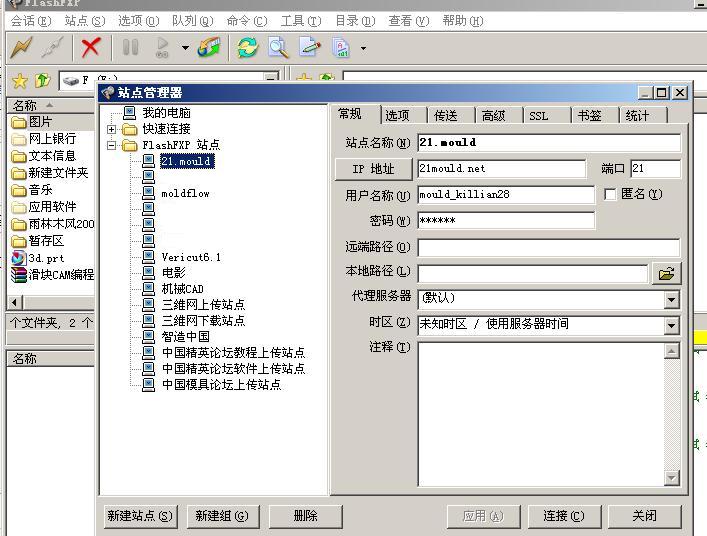Open the 命令 menu

click(247, 21)
